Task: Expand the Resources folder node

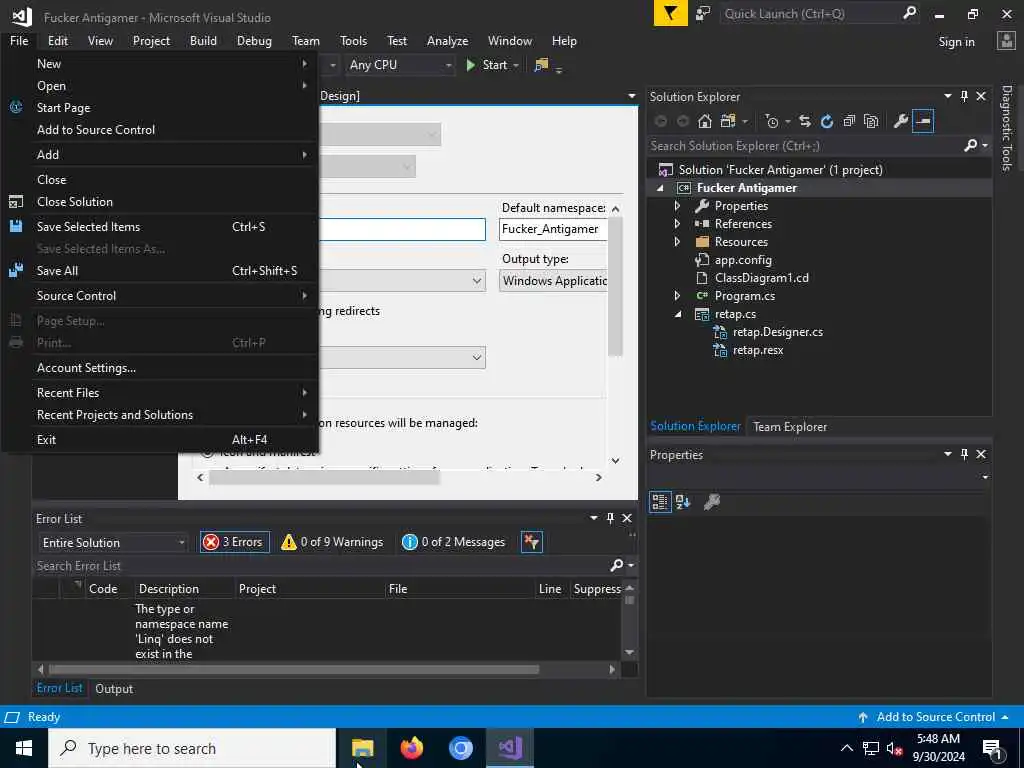Action: [x=677, y=242]
